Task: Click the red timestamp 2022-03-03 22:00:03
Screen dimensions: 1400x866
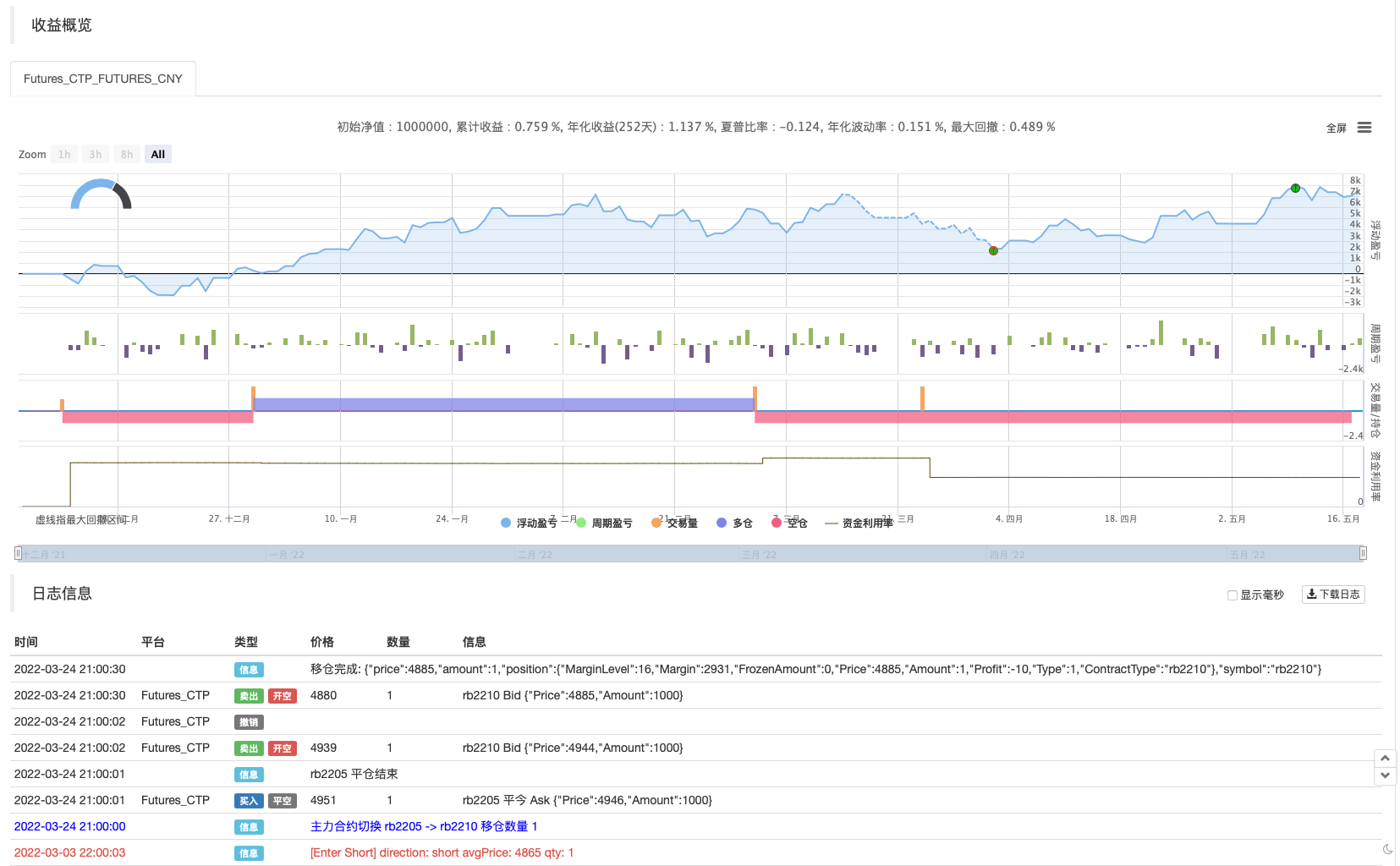Action: click(70, 852)
